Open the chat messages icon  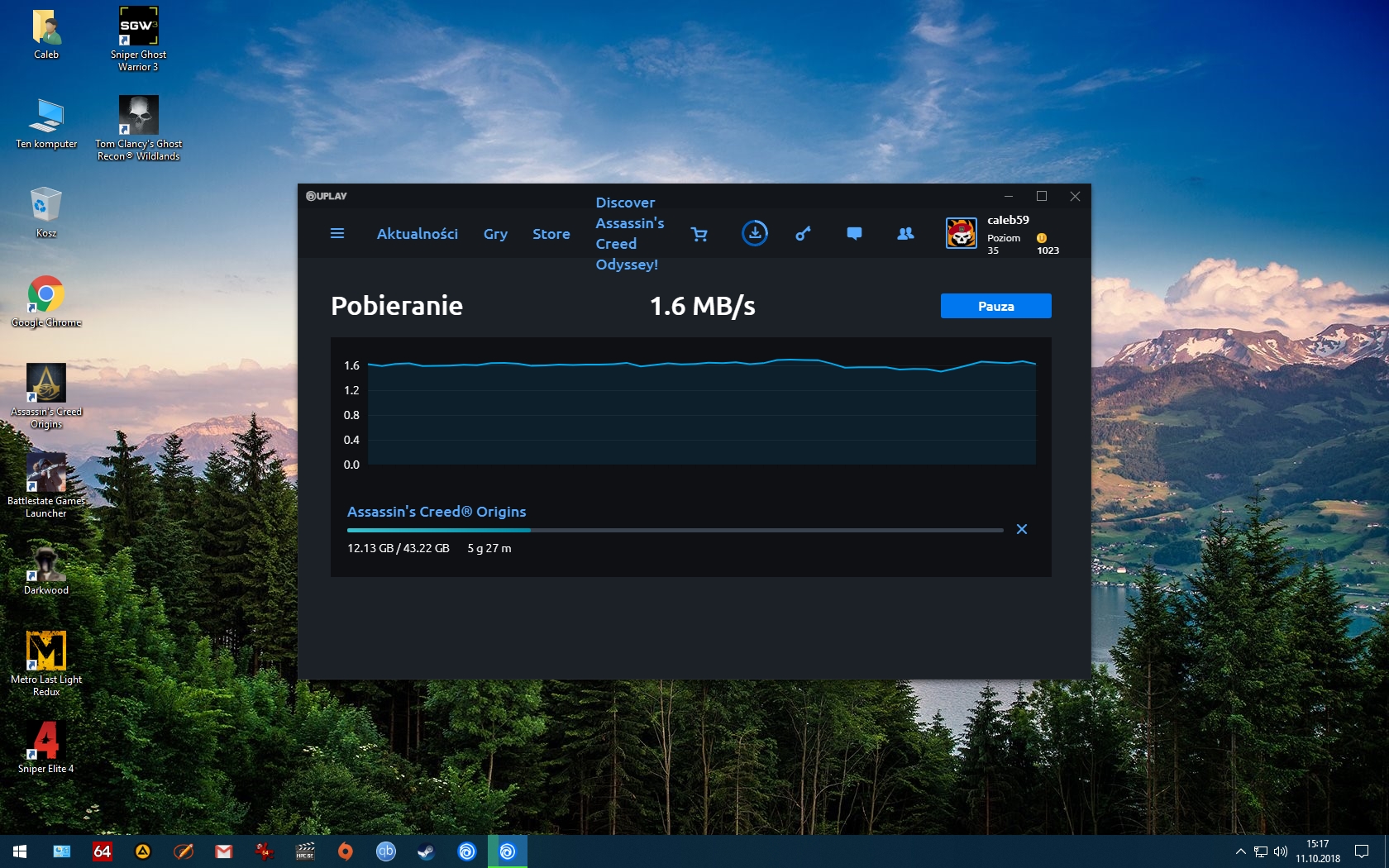coord(855,234)
